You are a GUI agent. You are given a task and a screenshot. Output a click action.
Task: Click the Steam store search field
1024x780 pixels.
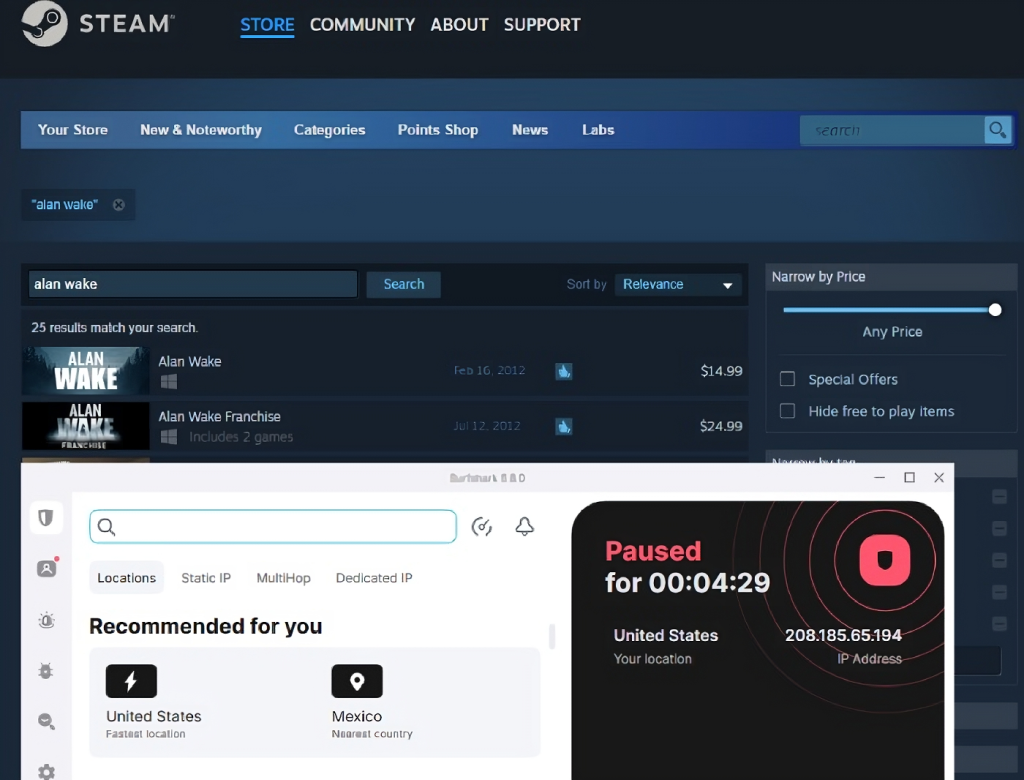click(892, 130)
